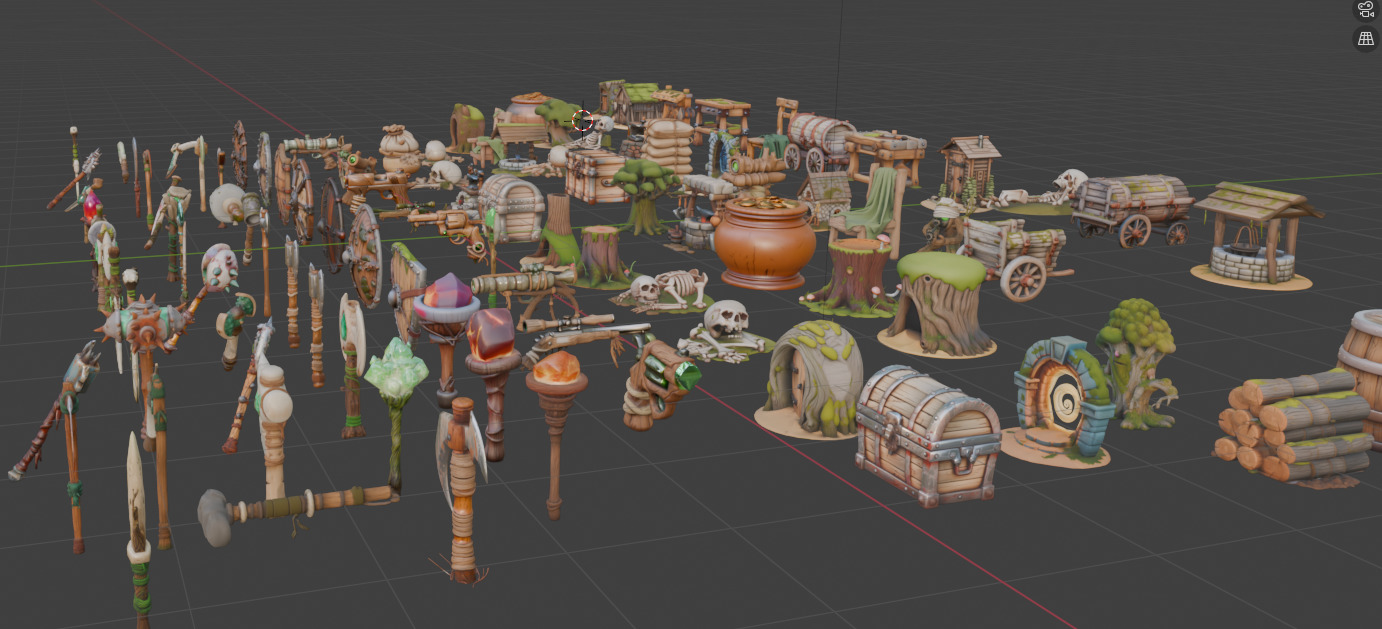Select the moss-covered round hut door

(811, 380)
